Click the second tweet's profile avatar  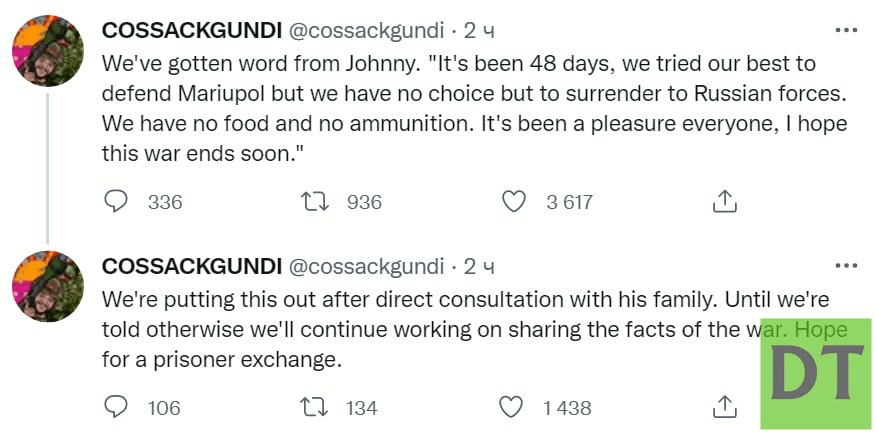[x=48, y=286]
